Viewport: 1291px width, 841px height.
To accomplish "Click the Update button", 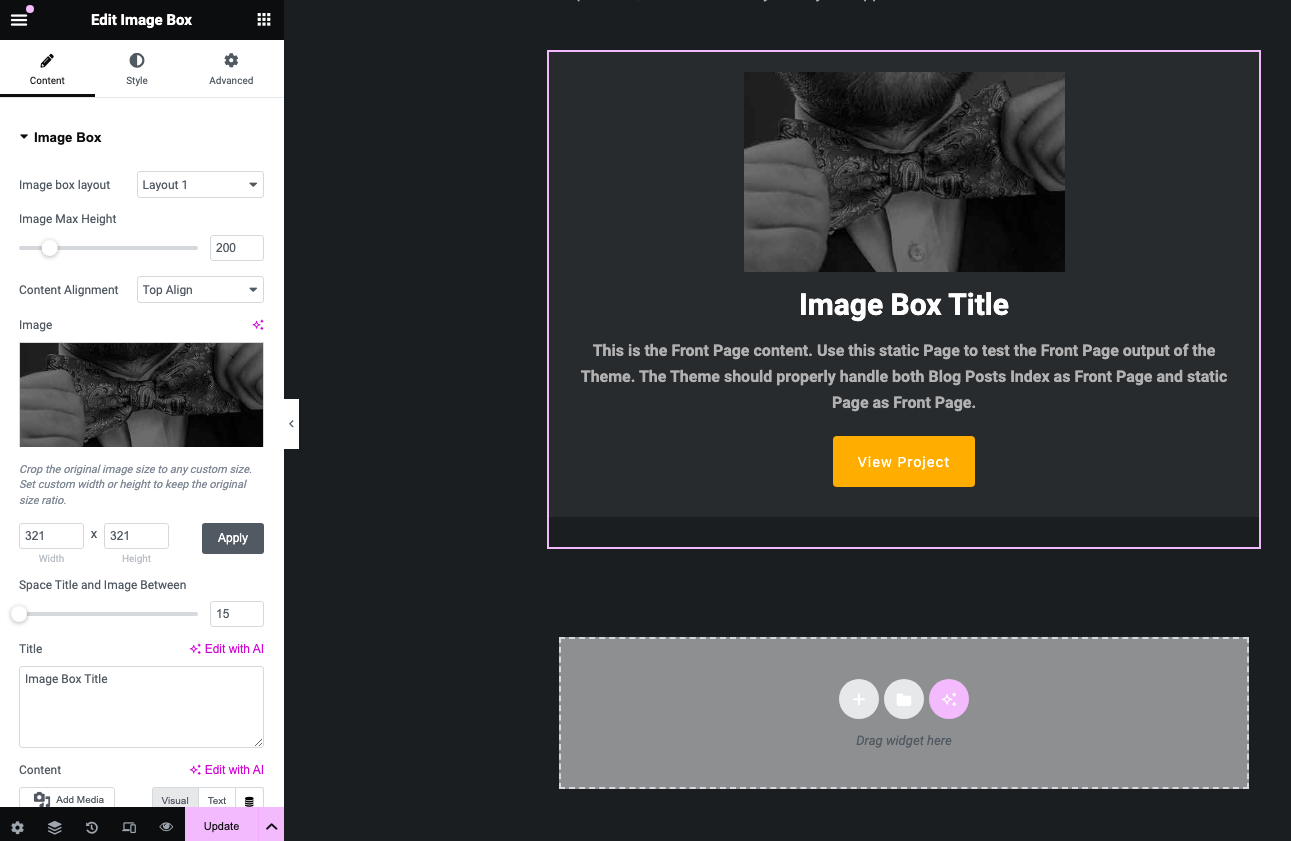I will 221,826.
